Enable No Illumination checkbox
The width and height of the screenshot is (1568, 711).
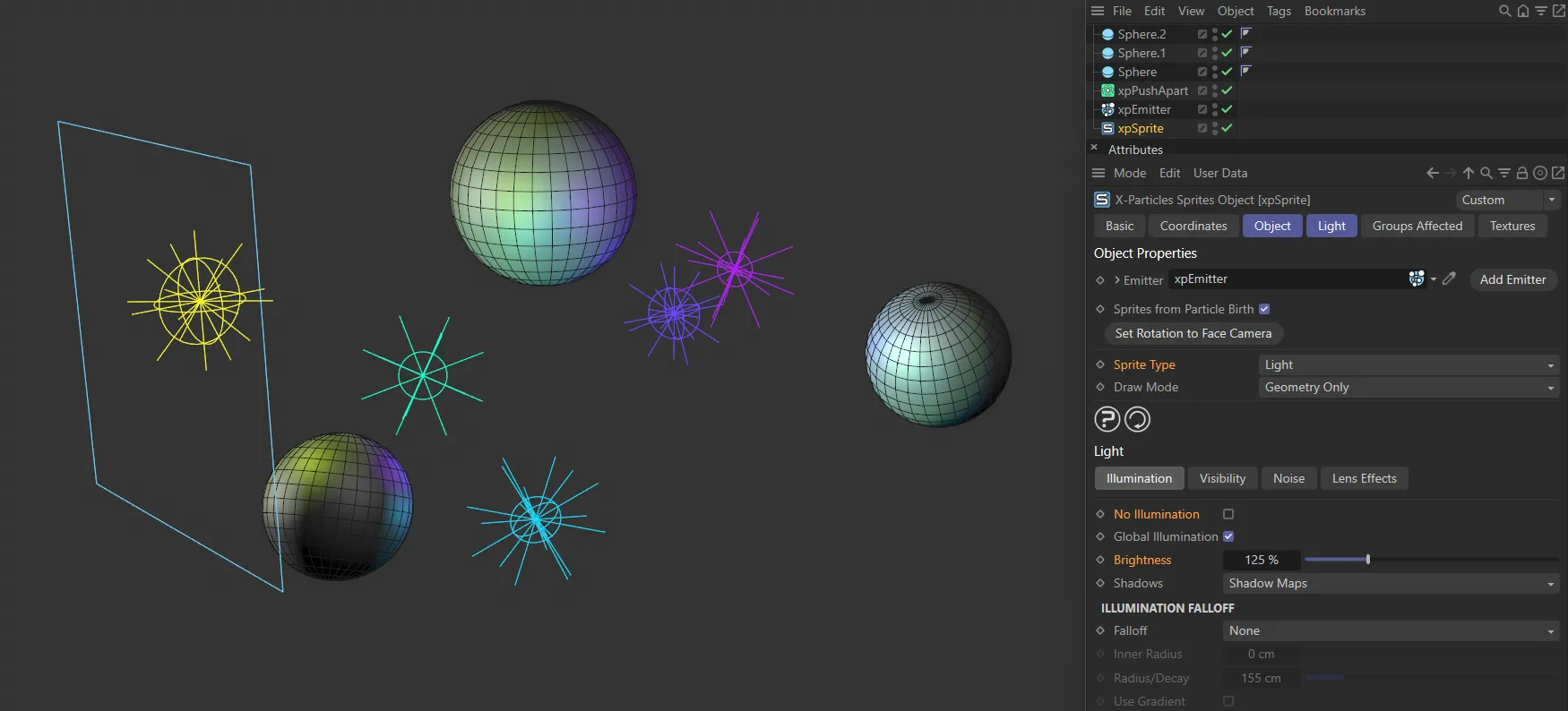1228,514
